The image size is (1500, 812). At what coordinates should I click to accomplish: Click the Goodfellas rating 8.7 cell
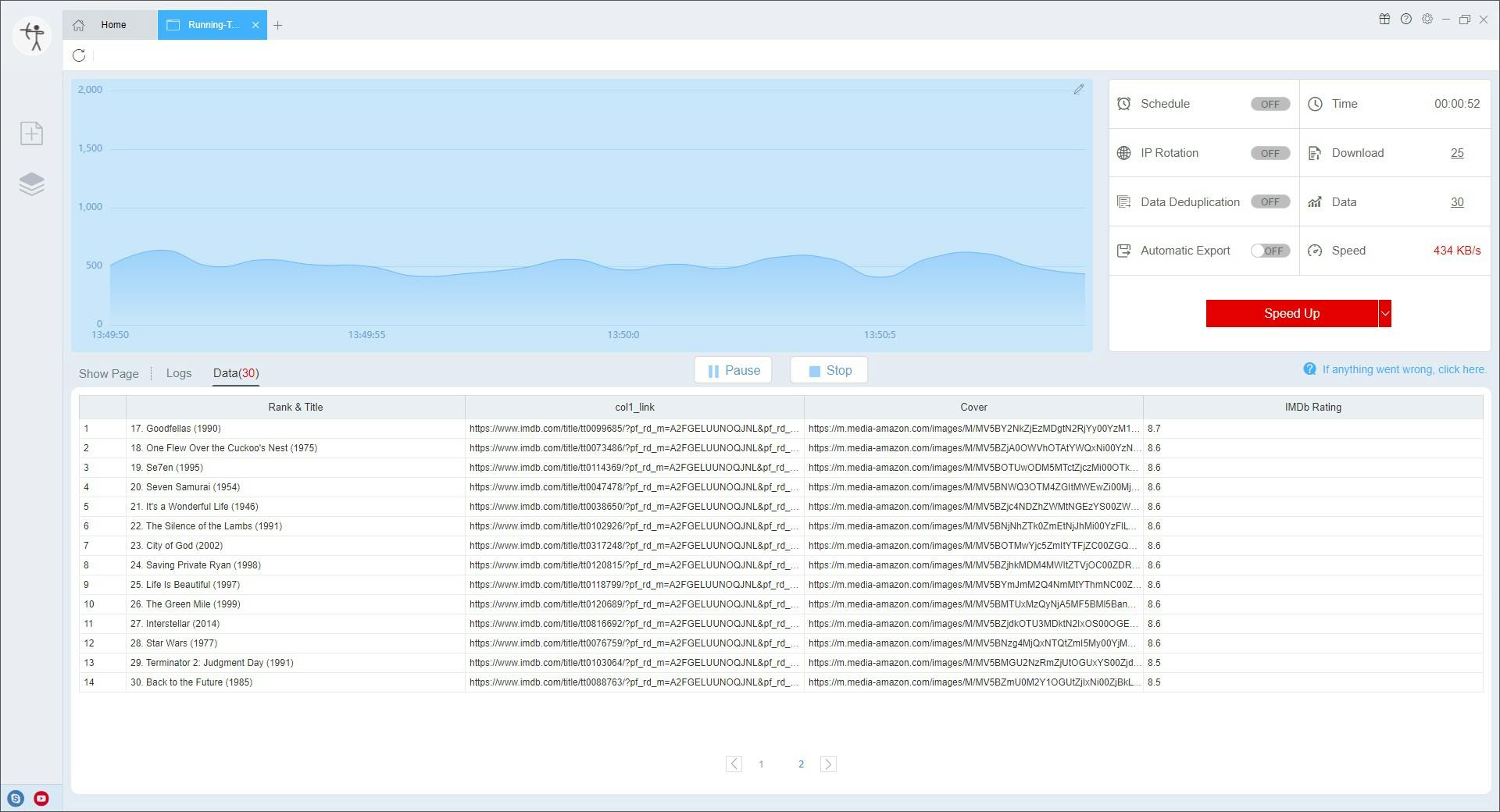[1313, 429]
